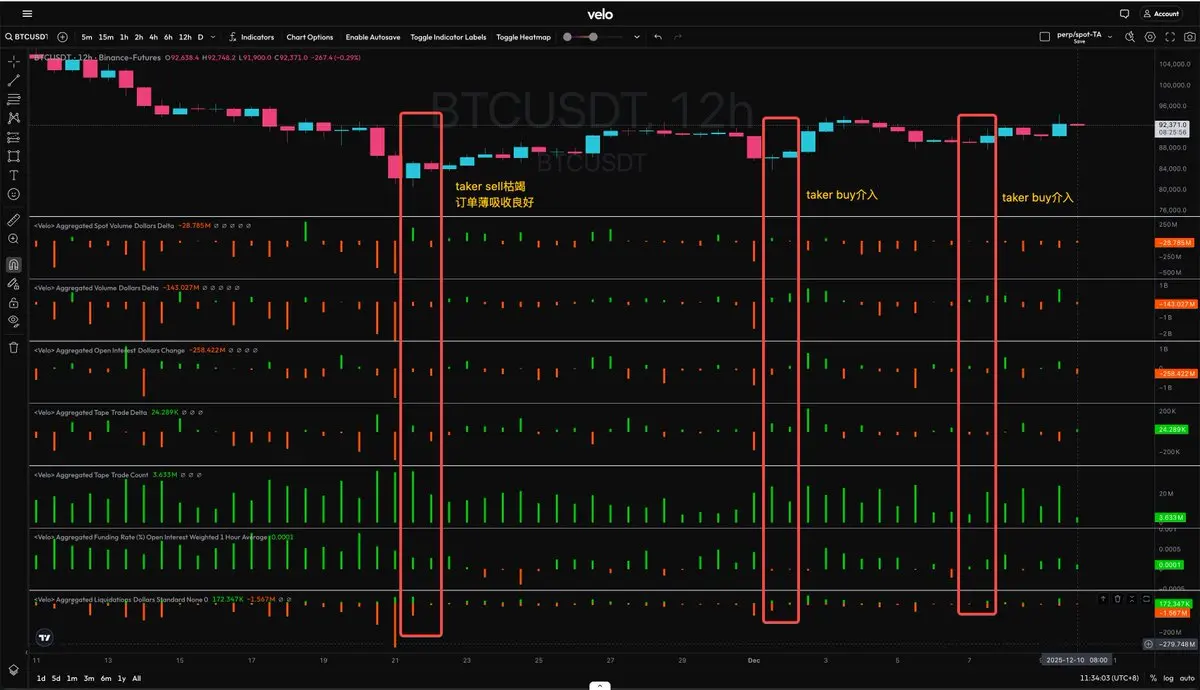Redo the chart action

coord(678,37)
